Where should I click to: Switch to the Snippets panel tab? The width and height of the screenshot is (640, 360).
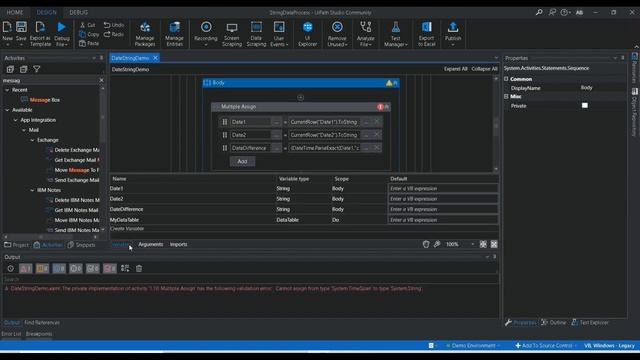tap(82, 245)
